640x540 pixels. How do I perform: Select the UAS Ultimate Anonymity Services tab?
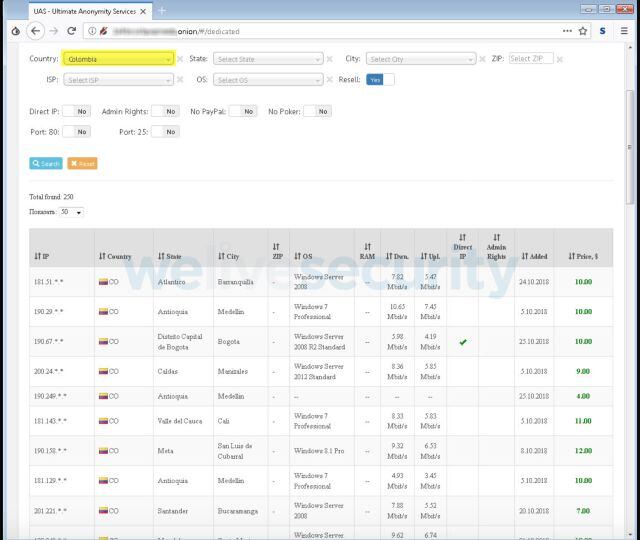point(80,10)
